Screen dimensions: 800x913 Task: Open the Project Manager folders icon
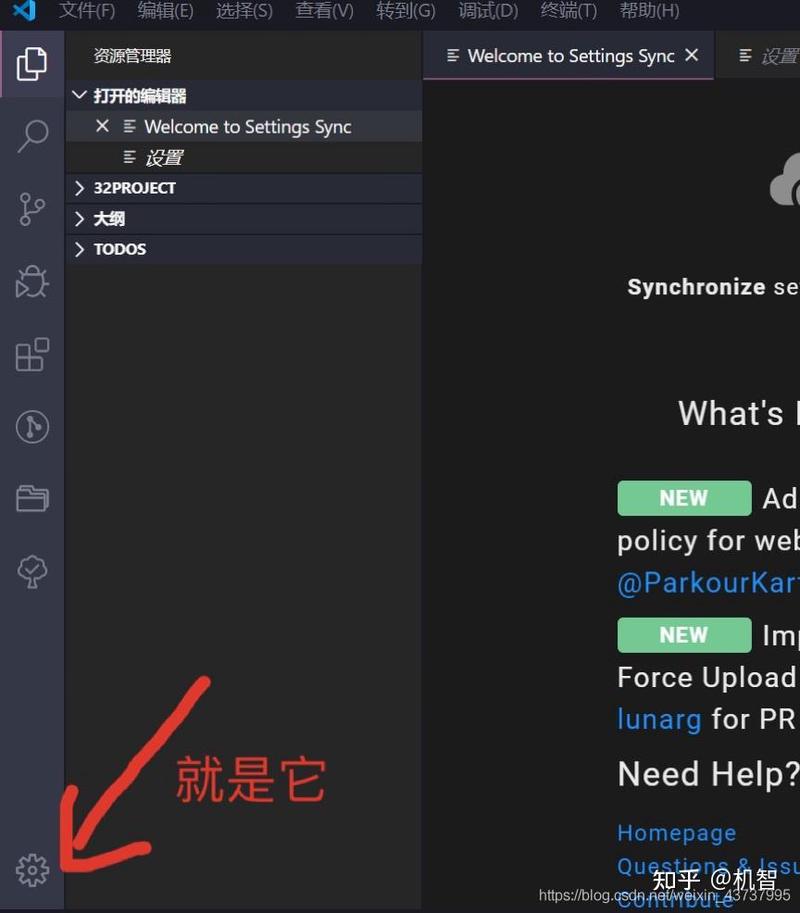[x=32, y=498]
